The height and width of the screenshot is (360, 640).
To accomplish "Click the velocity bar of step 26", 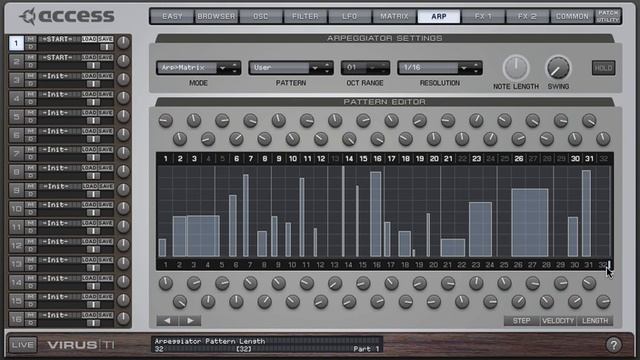I will pyautogui.click(x=530, y=222).
